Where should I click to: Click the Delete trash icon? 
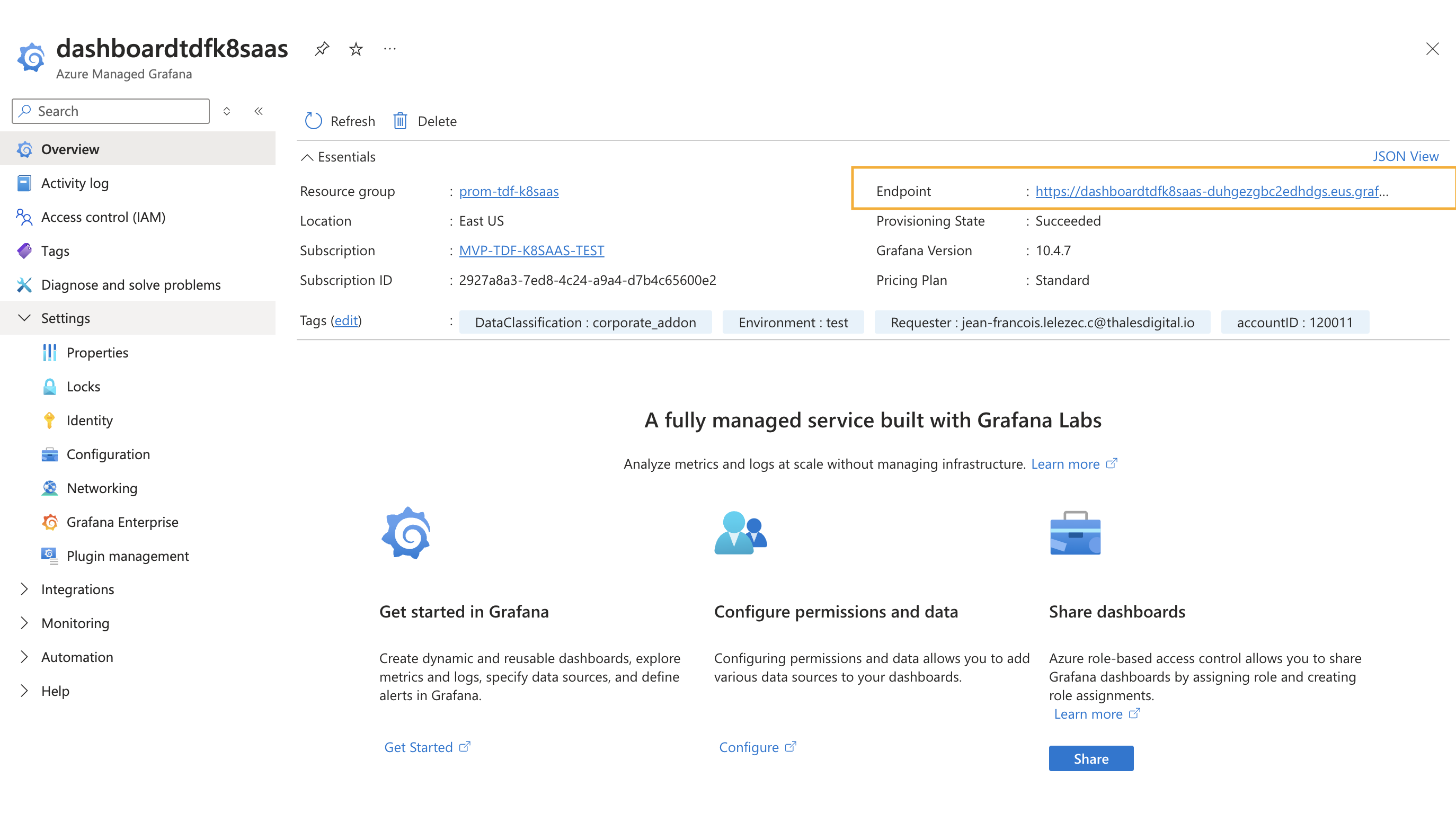pos(399,121)
